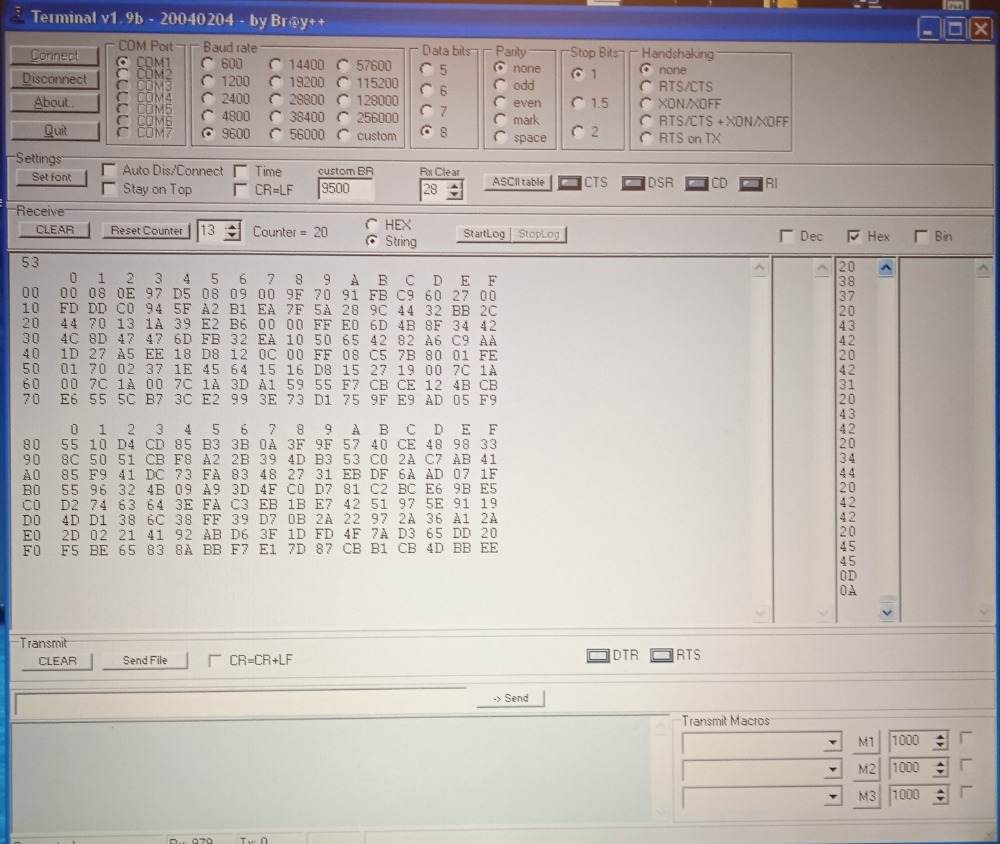Expand the second transmit macro dropdown
1000x844 pixels.
[x=832, y=769]
